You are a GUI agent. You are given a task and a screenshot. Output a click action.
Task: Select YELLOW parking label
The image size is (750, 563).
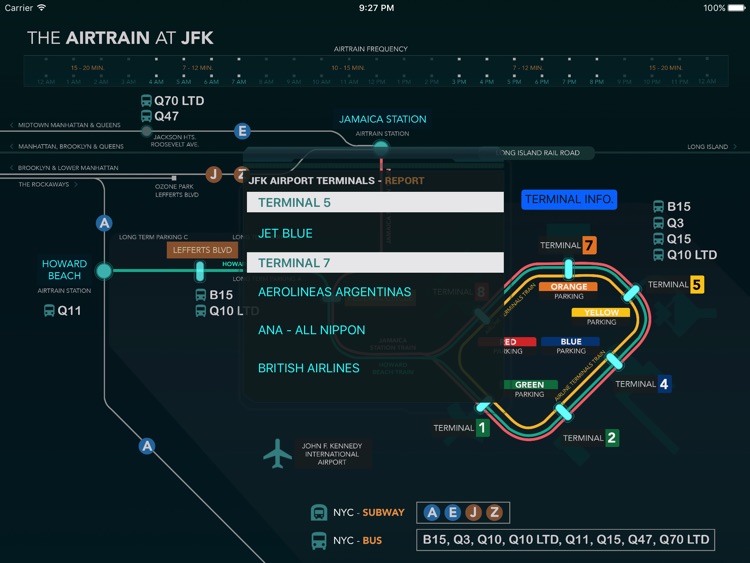coord(601,312)
